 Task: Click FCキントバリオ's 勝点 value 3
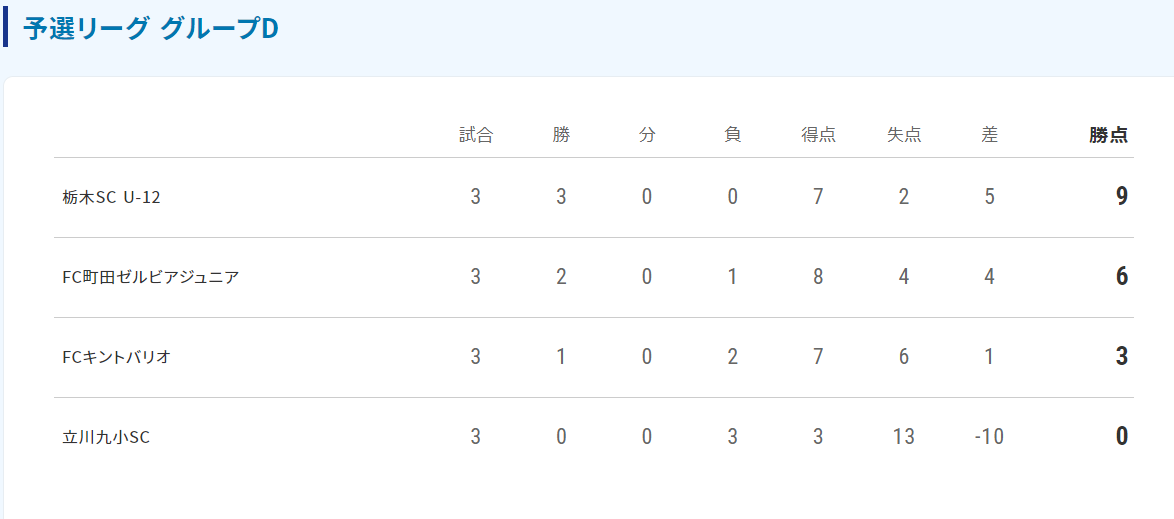[1122, 356]
